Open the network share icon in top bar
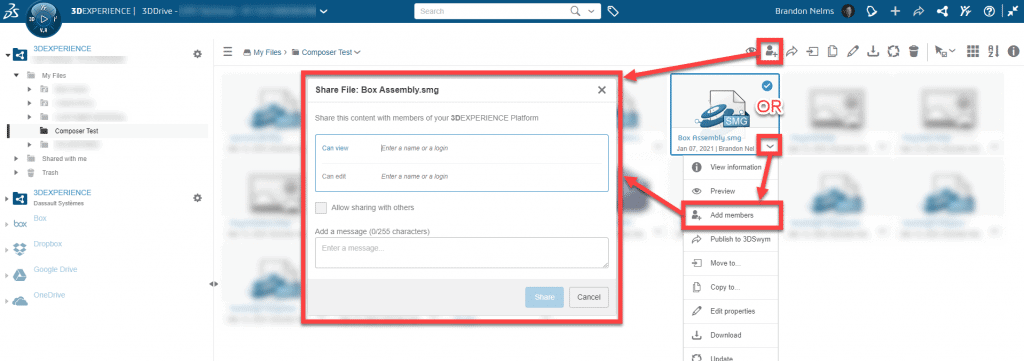The image size is (1024, 361). tap(942, 11)
